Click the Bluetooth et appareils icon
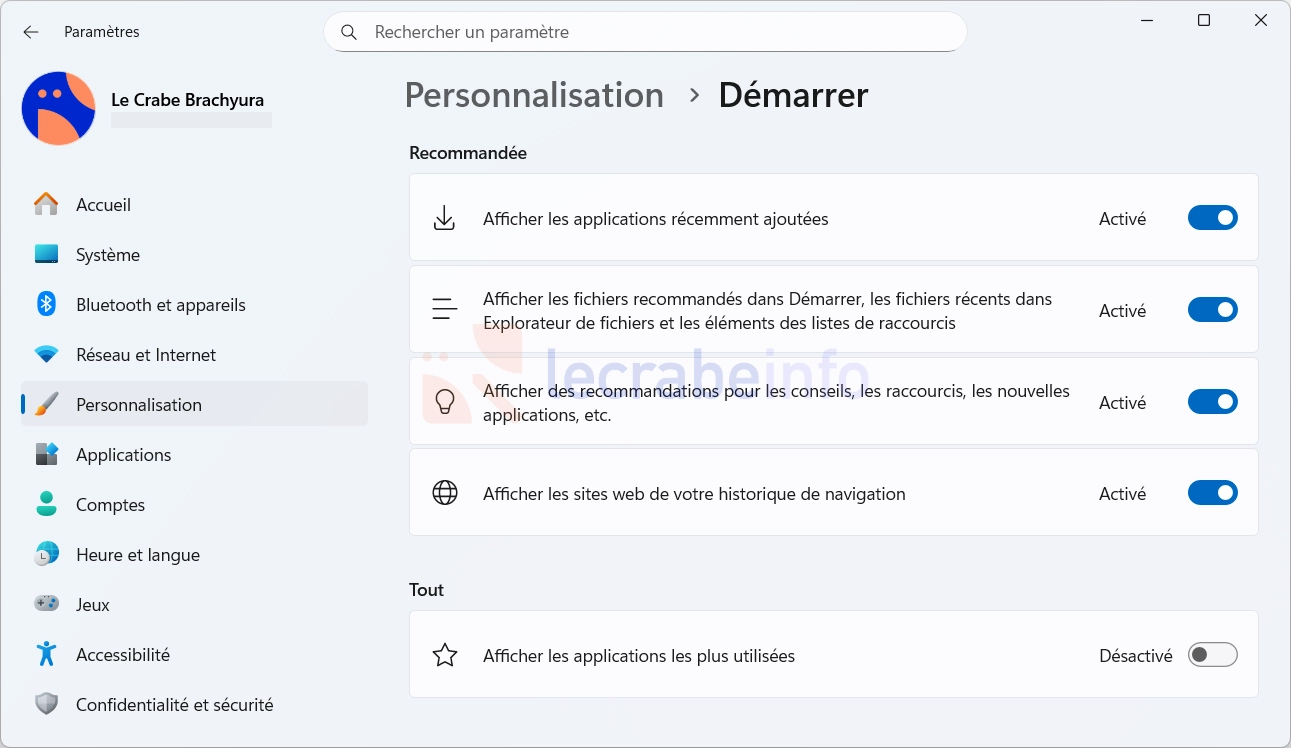The image size is (1291, 748). click(46, 305)
